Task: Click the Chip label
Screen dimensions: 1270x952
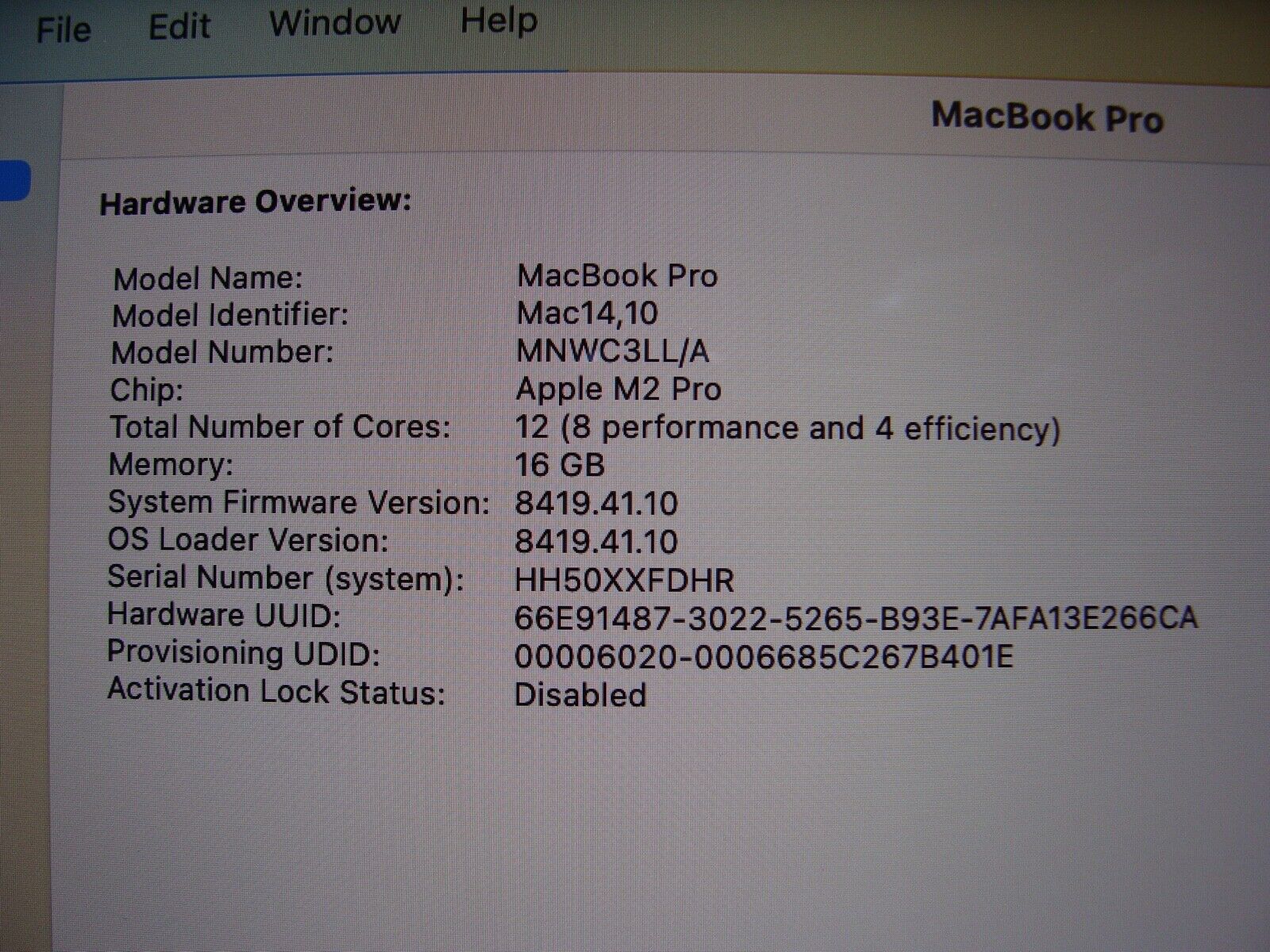Action: tap(147, 390)
